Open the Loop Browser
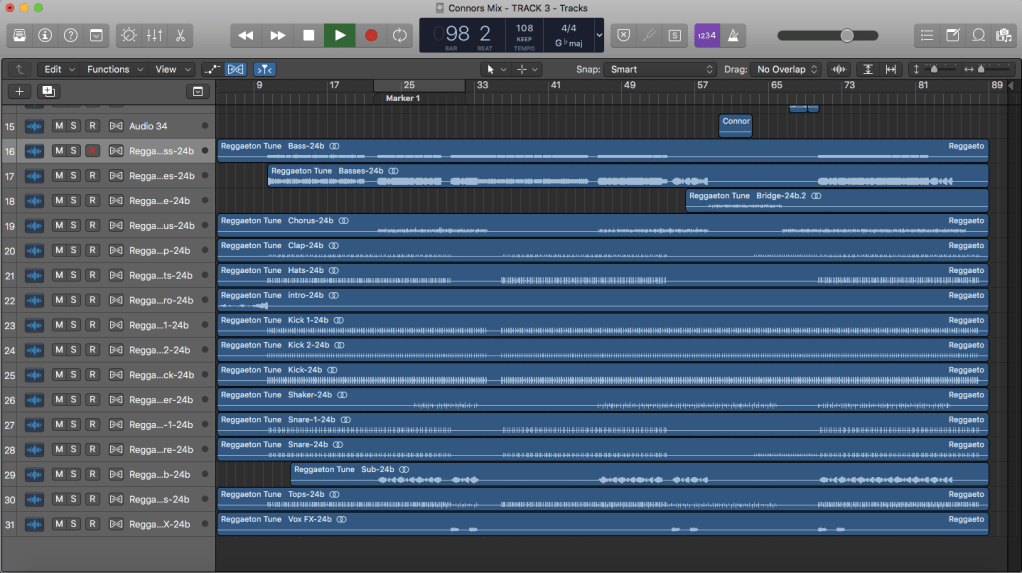 tap(978, 35)
